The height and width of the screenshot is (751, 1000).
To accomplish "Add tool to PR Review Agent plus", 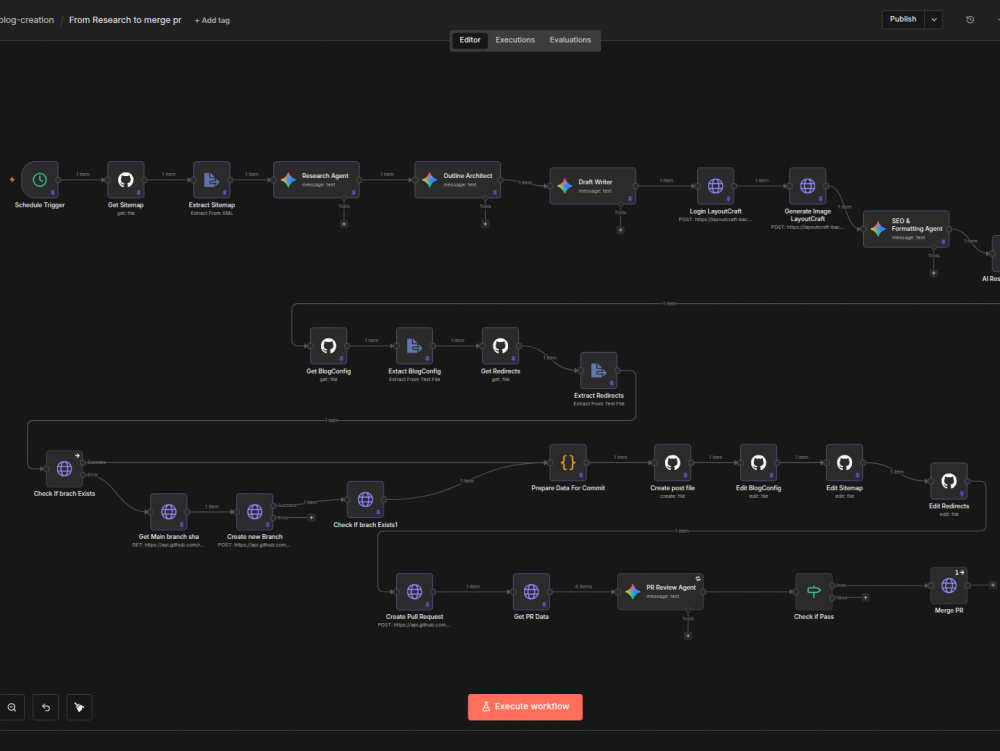I will (688, 636).
